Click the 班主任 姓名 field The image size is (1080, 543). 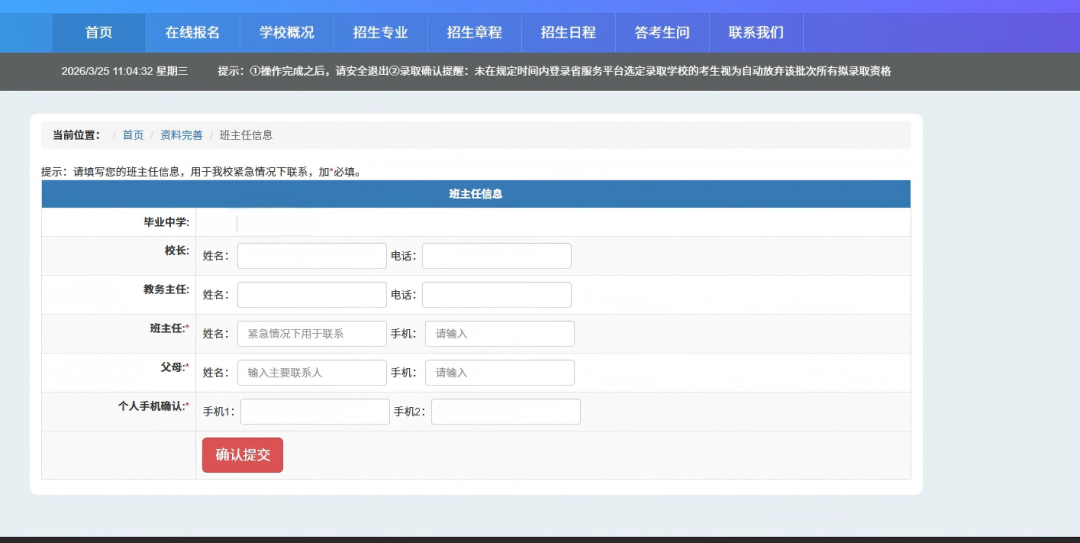pyautogui.click(x=311, y=334)
